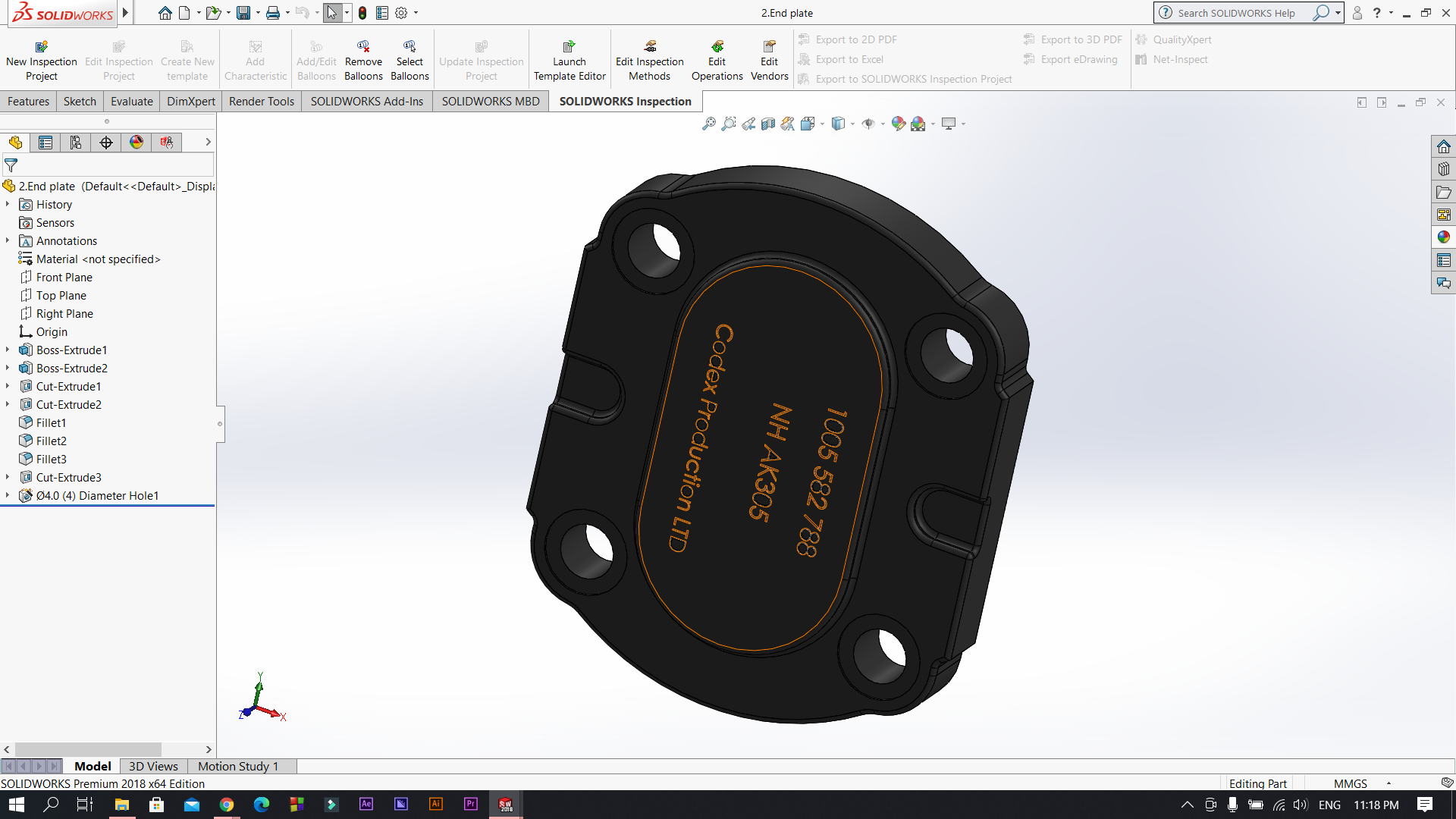The width and height of the screenshot is (1456, 819).
Task: Open Design Library task pane icon
Action: 1443,169
